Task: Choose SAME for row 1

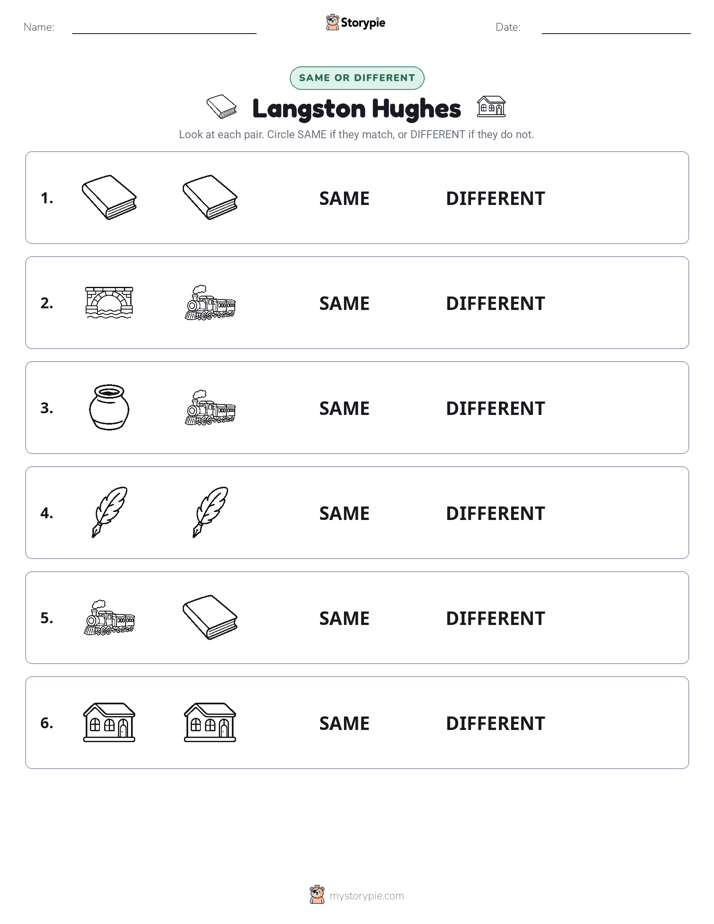Action: 344,199
